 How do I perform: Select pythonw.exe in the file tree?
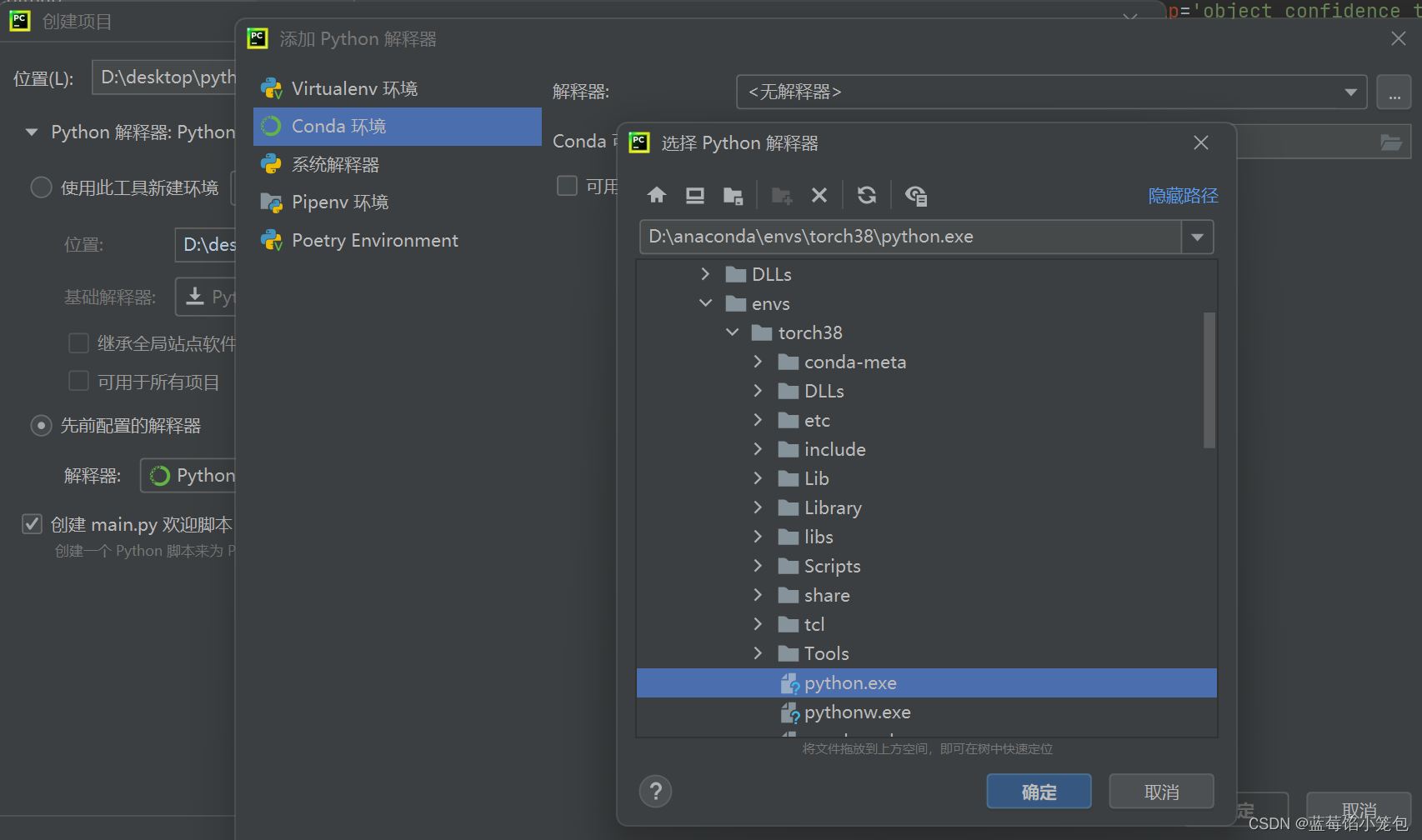[x=857, y=712]
